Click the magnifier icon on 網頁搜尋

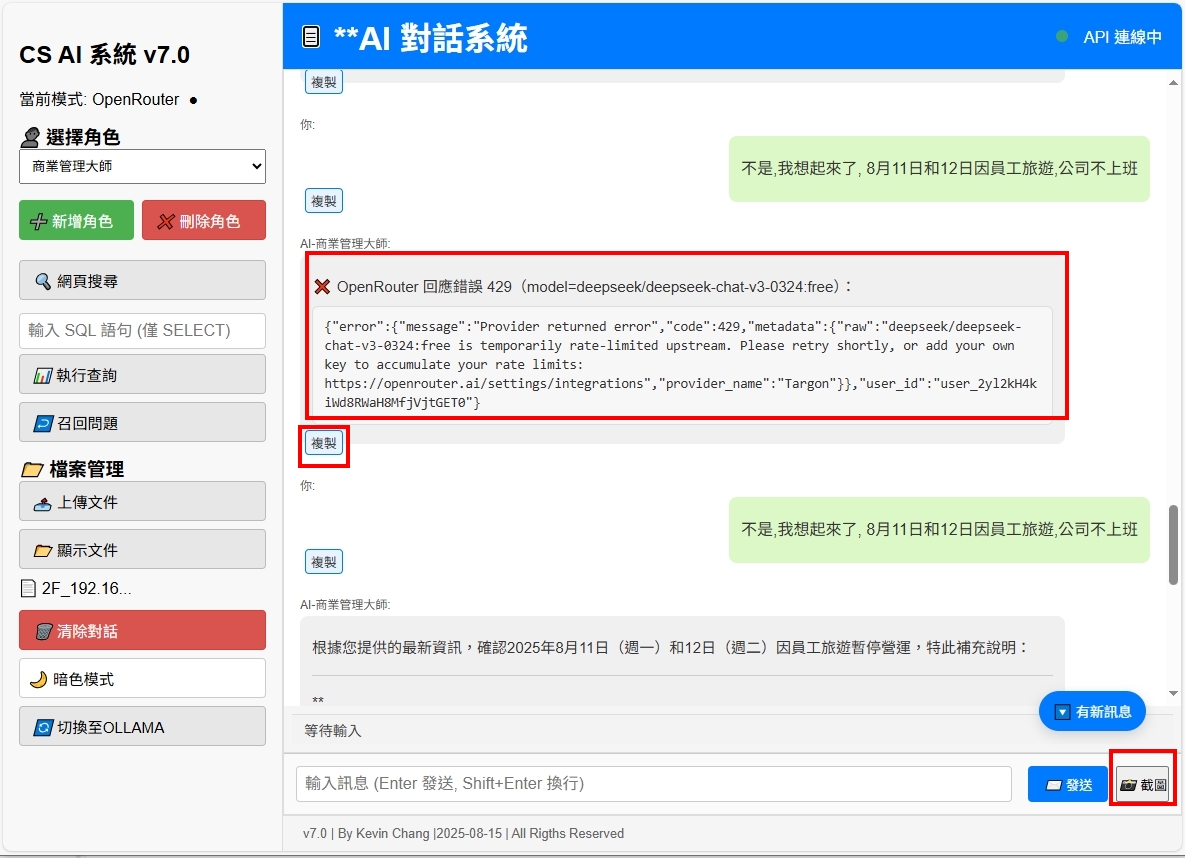(x=43, y=280)
